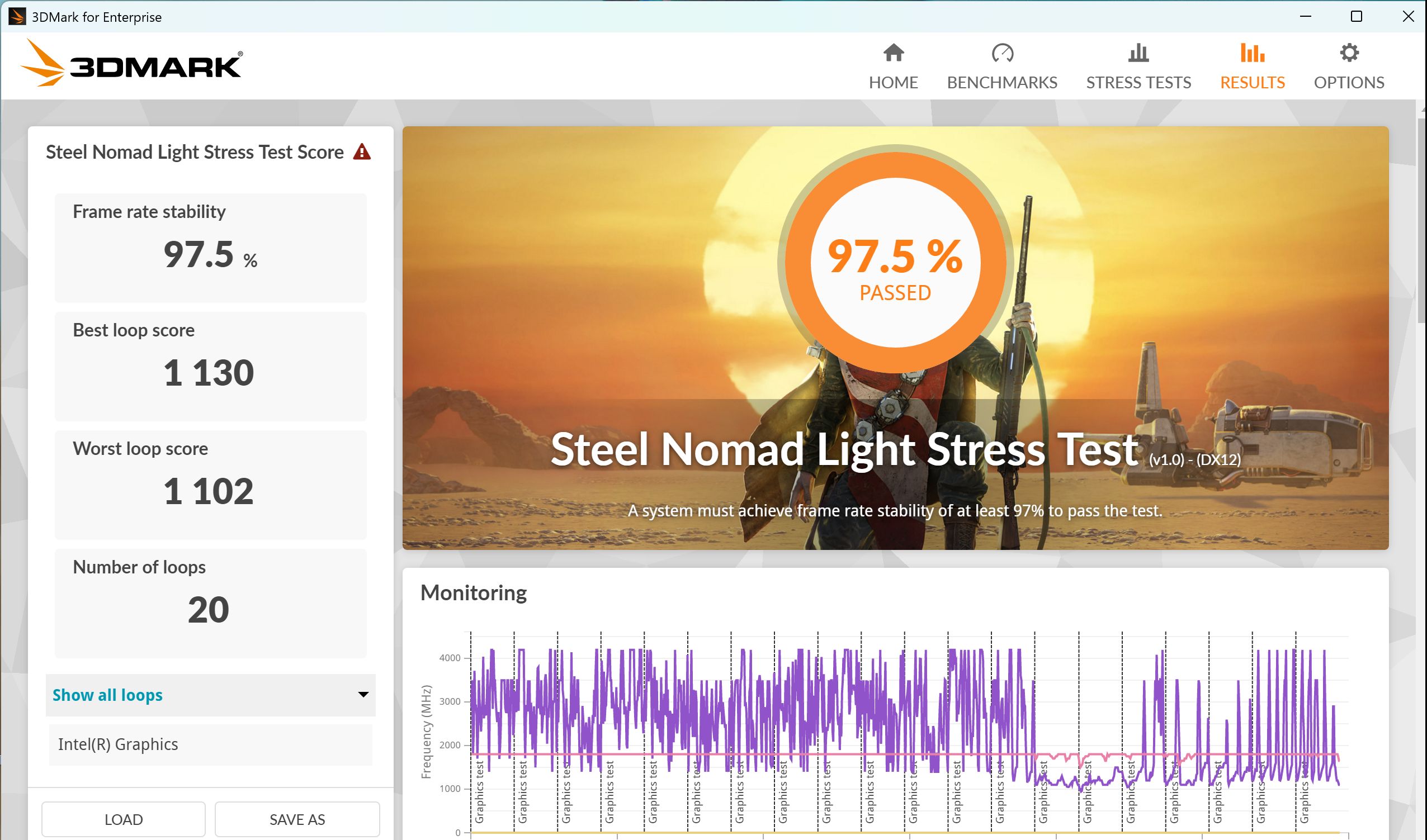Click the 3DMark logo

[x=132, y=64]
